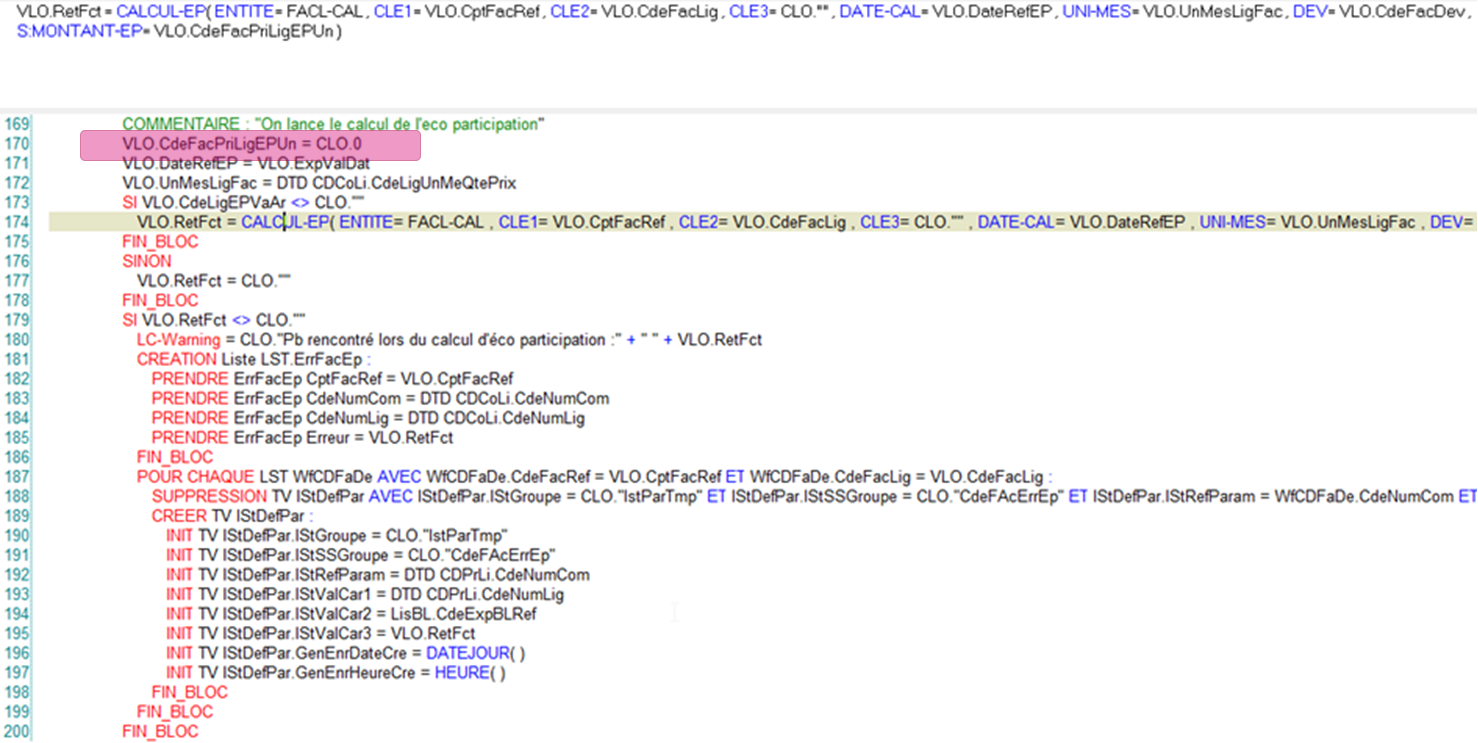Click POUR CHAQUE keyword on line 187
The width and height of the screenshot is (1478, 743).
[x=195, y=477]
